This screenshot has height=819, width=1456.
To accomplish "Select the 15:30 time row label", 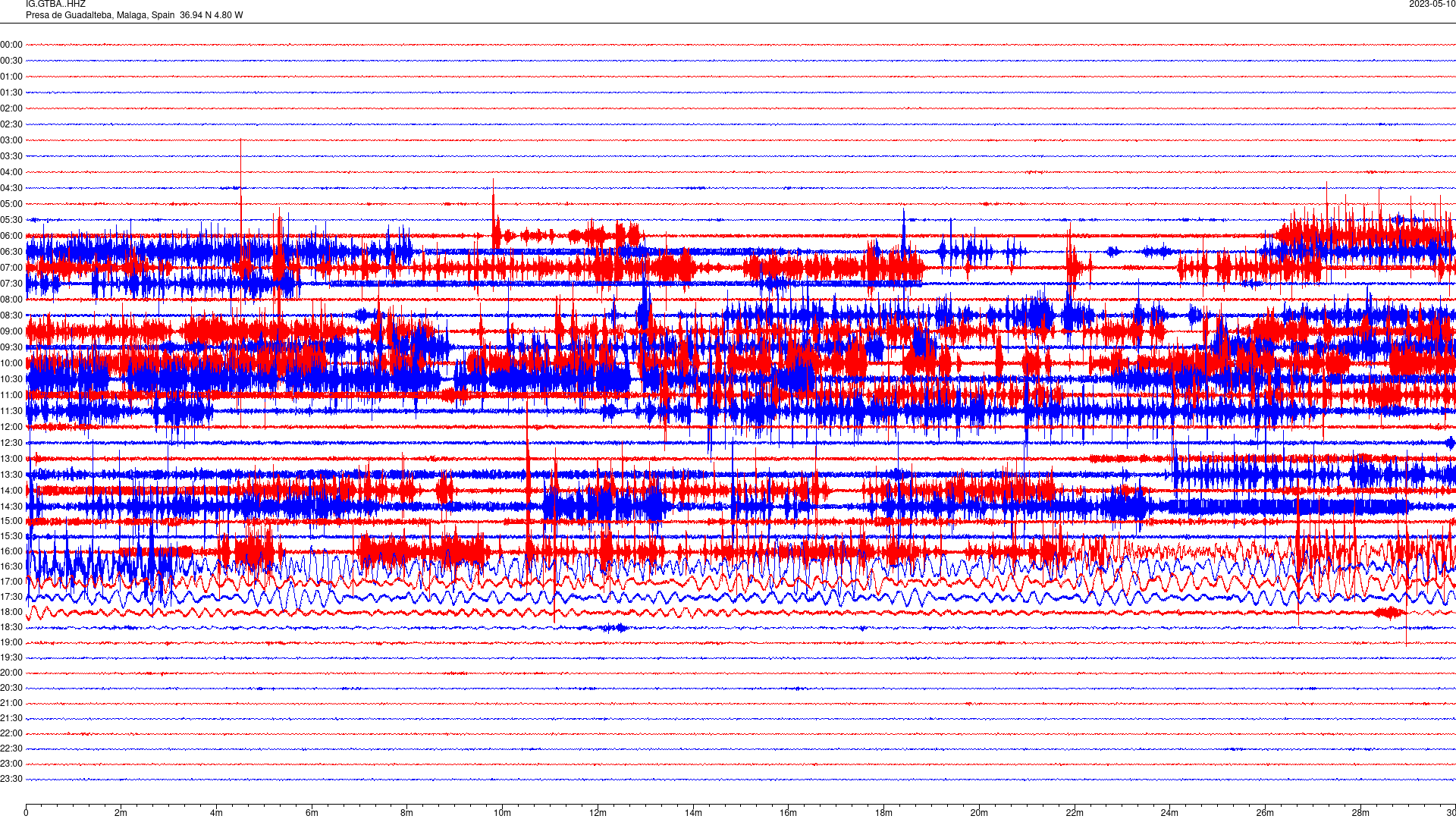I will 11,536.
